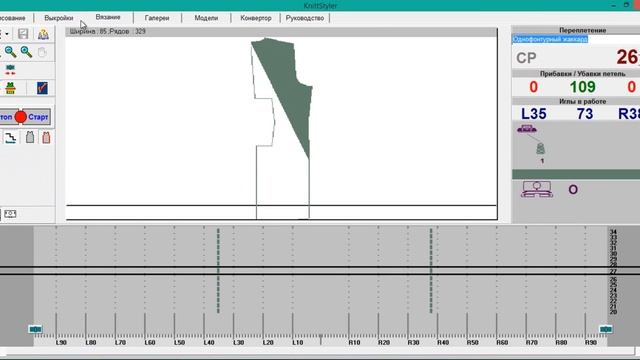Click the dark green yarn color bar
Image resolution: width=640 pixels, height=360 pixels.
point(576,174)
